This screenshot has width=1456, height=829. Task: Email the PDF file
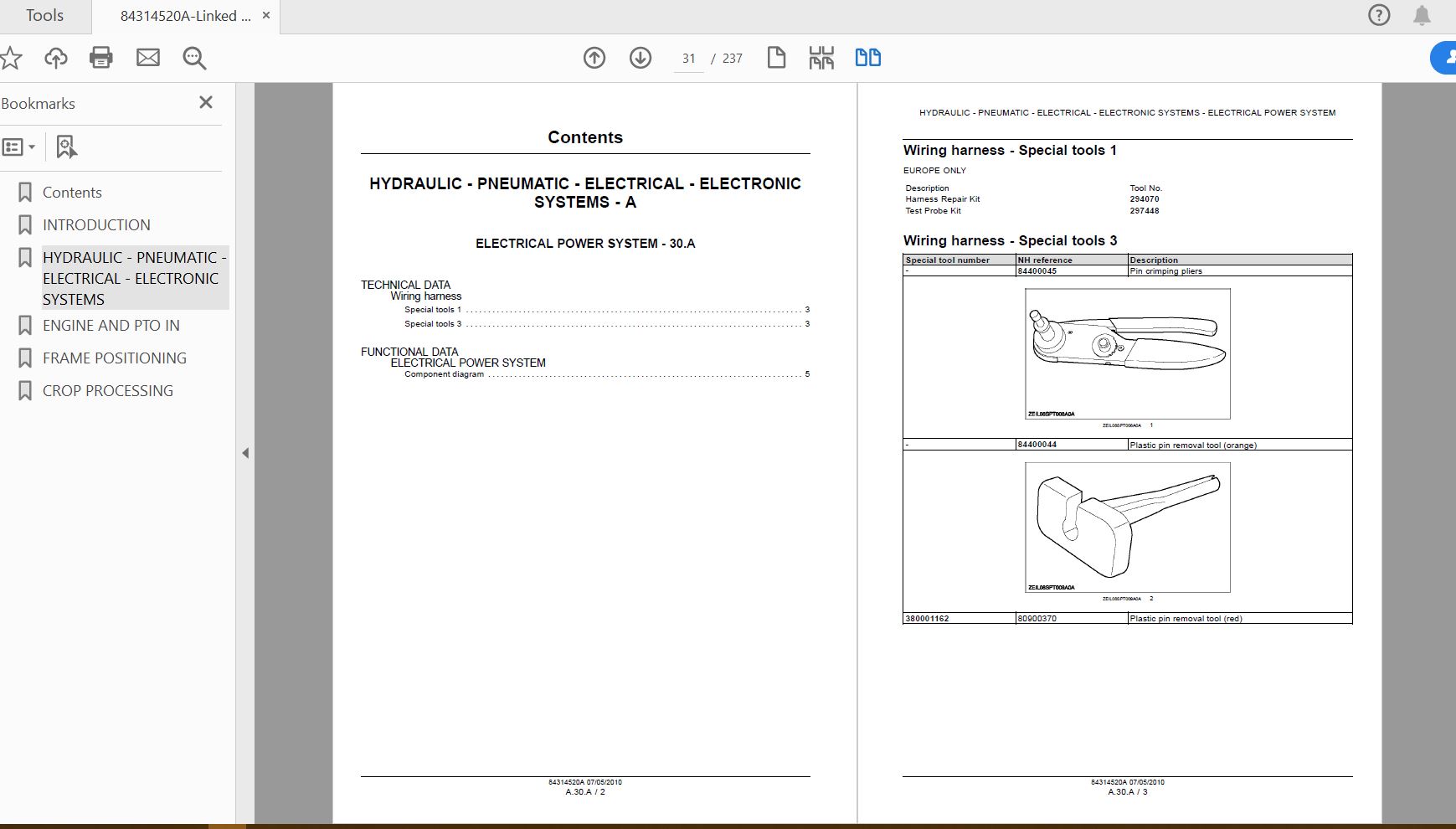148,58
